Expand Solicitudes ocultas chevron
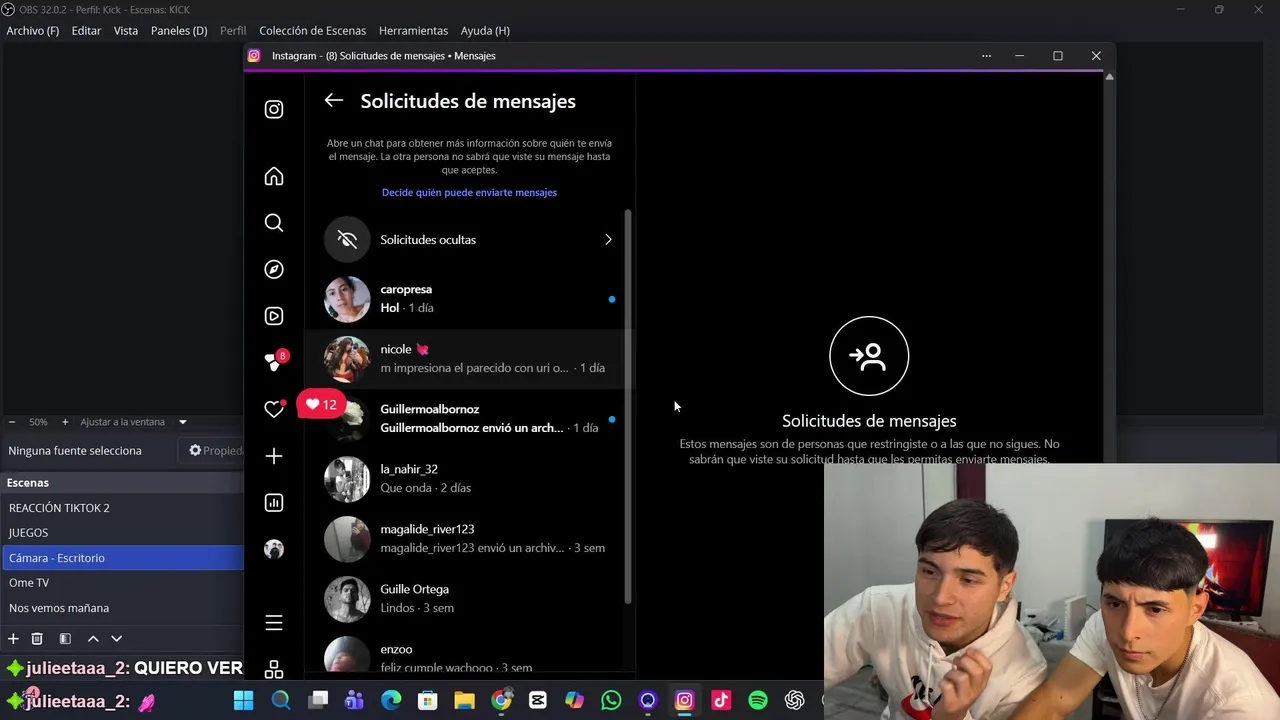The image size is (1280, 720). [608, 240]
